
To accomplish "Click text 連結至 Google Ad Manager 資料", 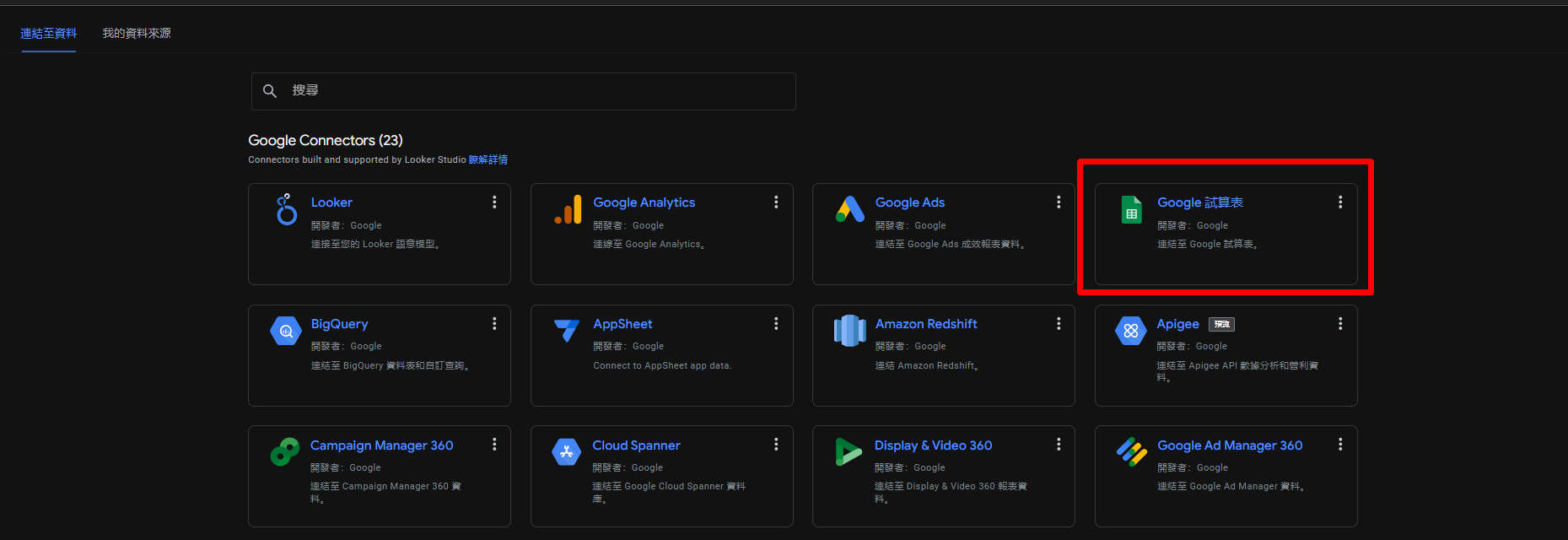I will pos(1231,486).
